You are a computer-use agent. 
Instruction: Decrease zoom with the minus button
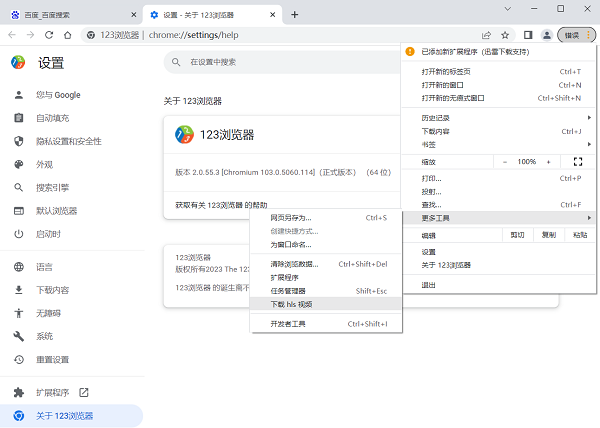tap(505, 161)
